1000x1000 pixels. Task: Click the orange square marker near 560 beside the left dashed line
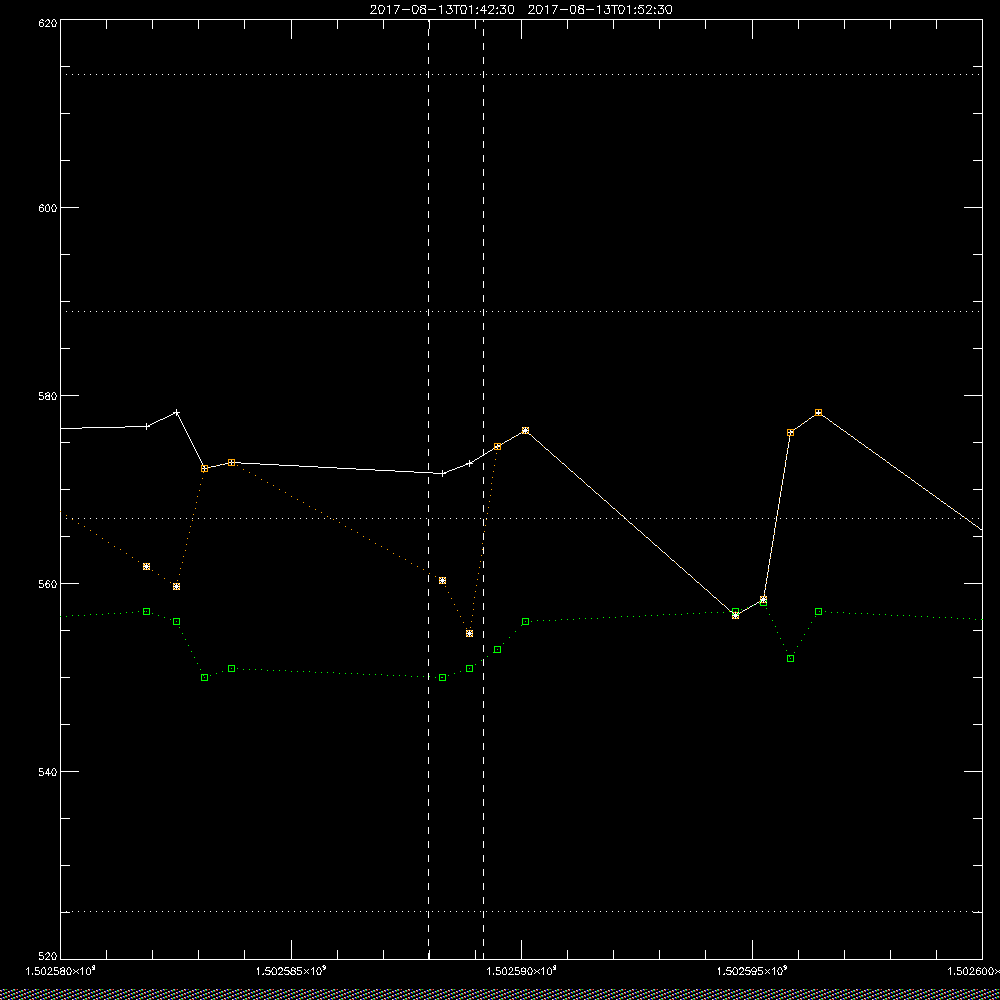coord(443,580)
